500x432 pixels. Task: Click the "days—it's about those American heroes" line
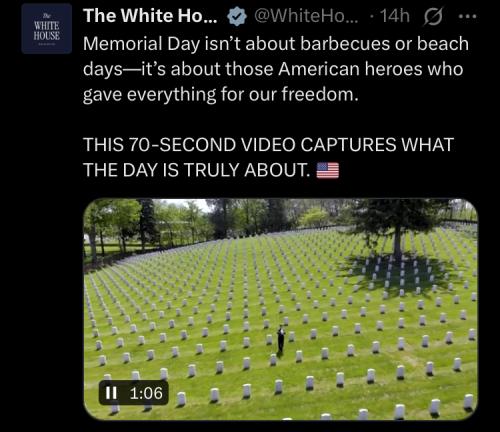tap(273, 69)
